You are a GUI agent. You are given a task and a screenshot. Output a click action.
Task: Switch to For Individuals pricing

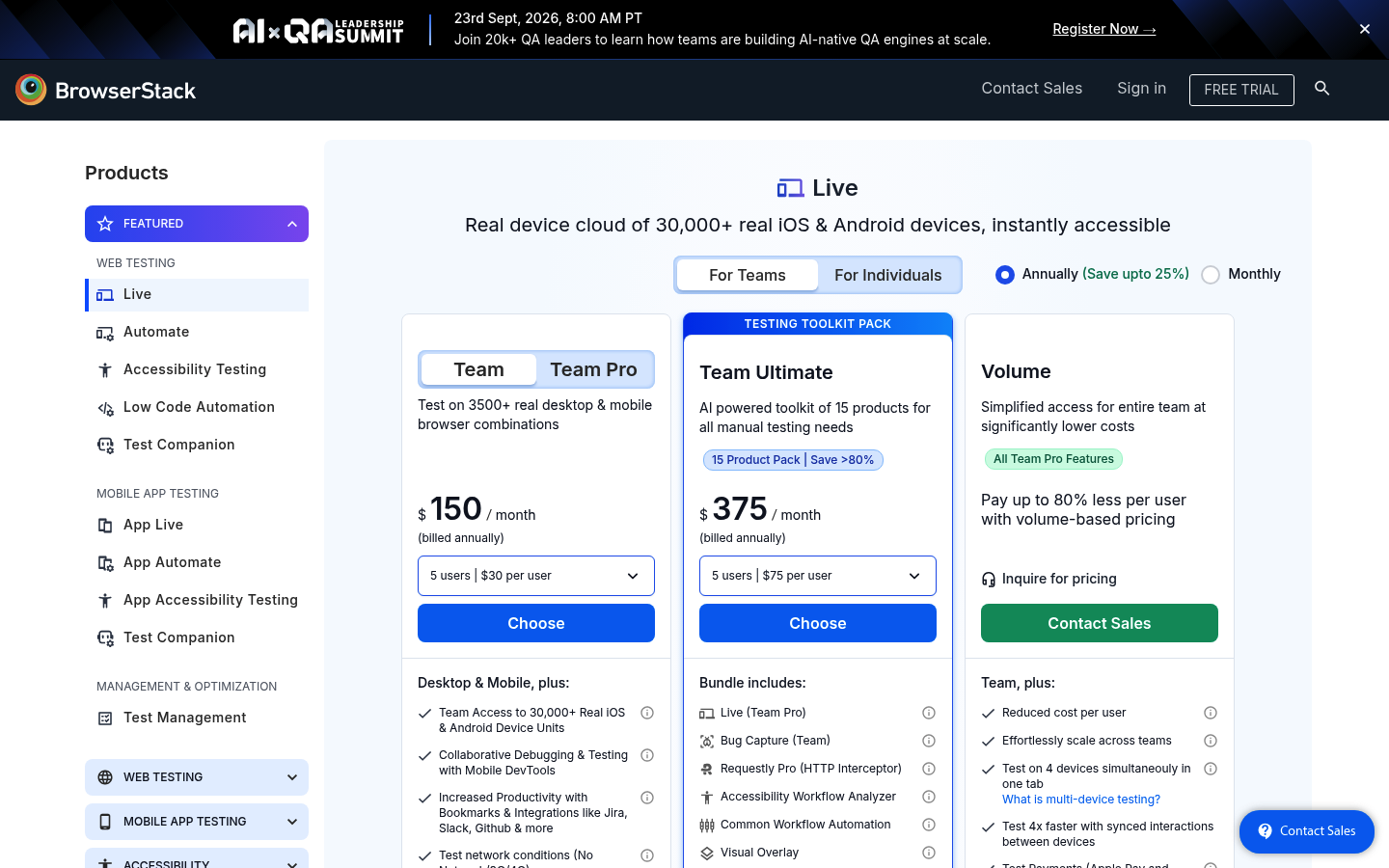pyautogui.click(x=888, y=275)
